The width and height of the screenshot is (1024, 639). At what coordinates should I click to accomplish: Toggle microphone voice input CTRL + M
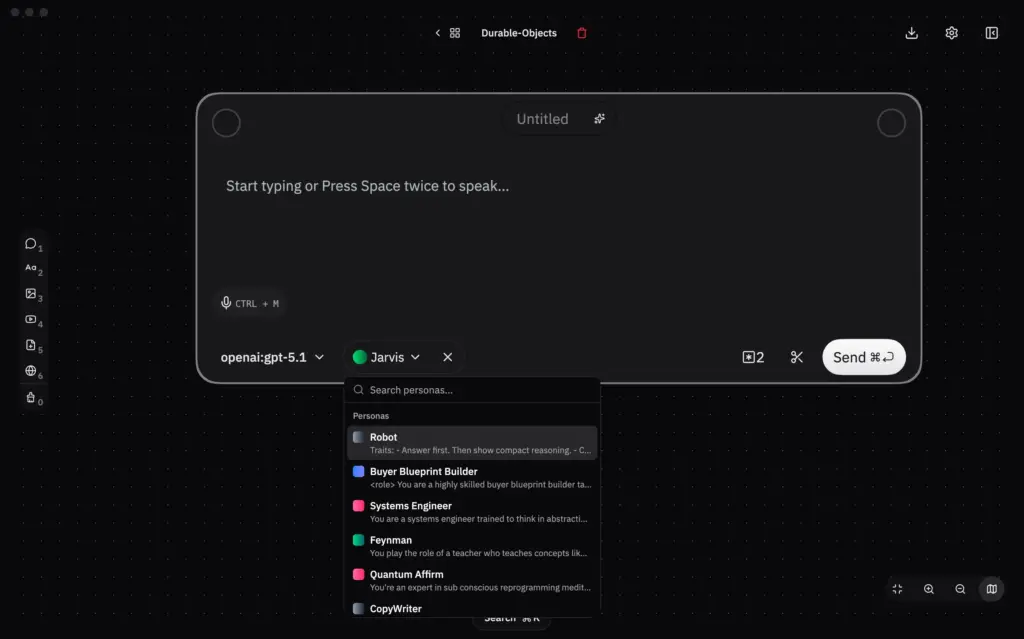click(x=250, y=303)
